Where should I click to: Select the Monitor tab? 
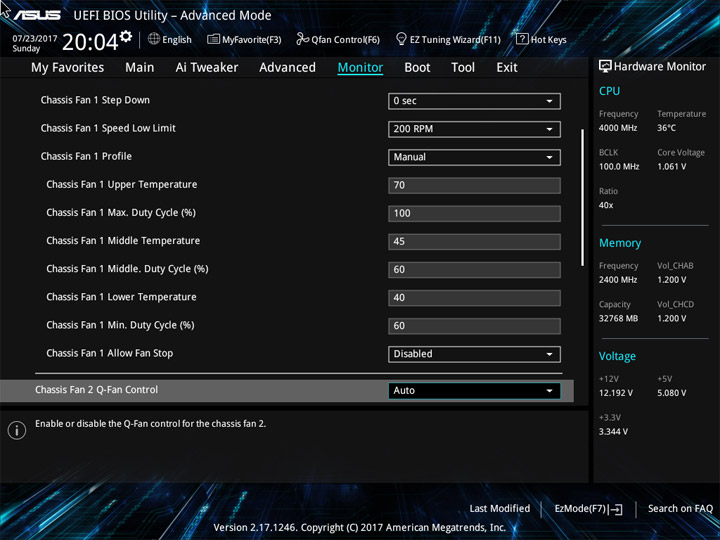[360, 68]
